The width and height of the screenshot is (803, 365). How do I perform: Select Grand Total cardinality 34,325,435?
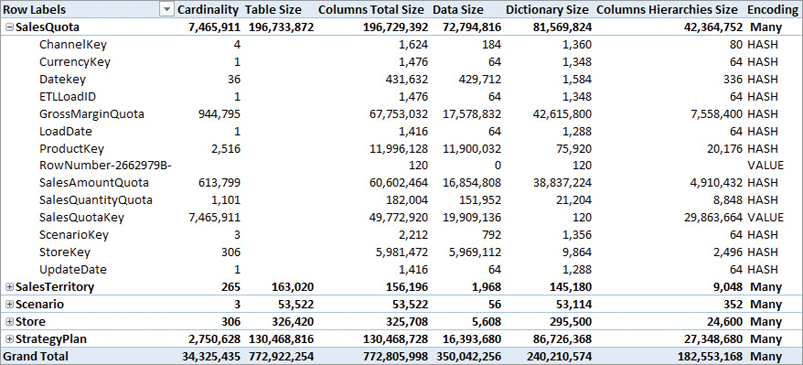(211, 356)
